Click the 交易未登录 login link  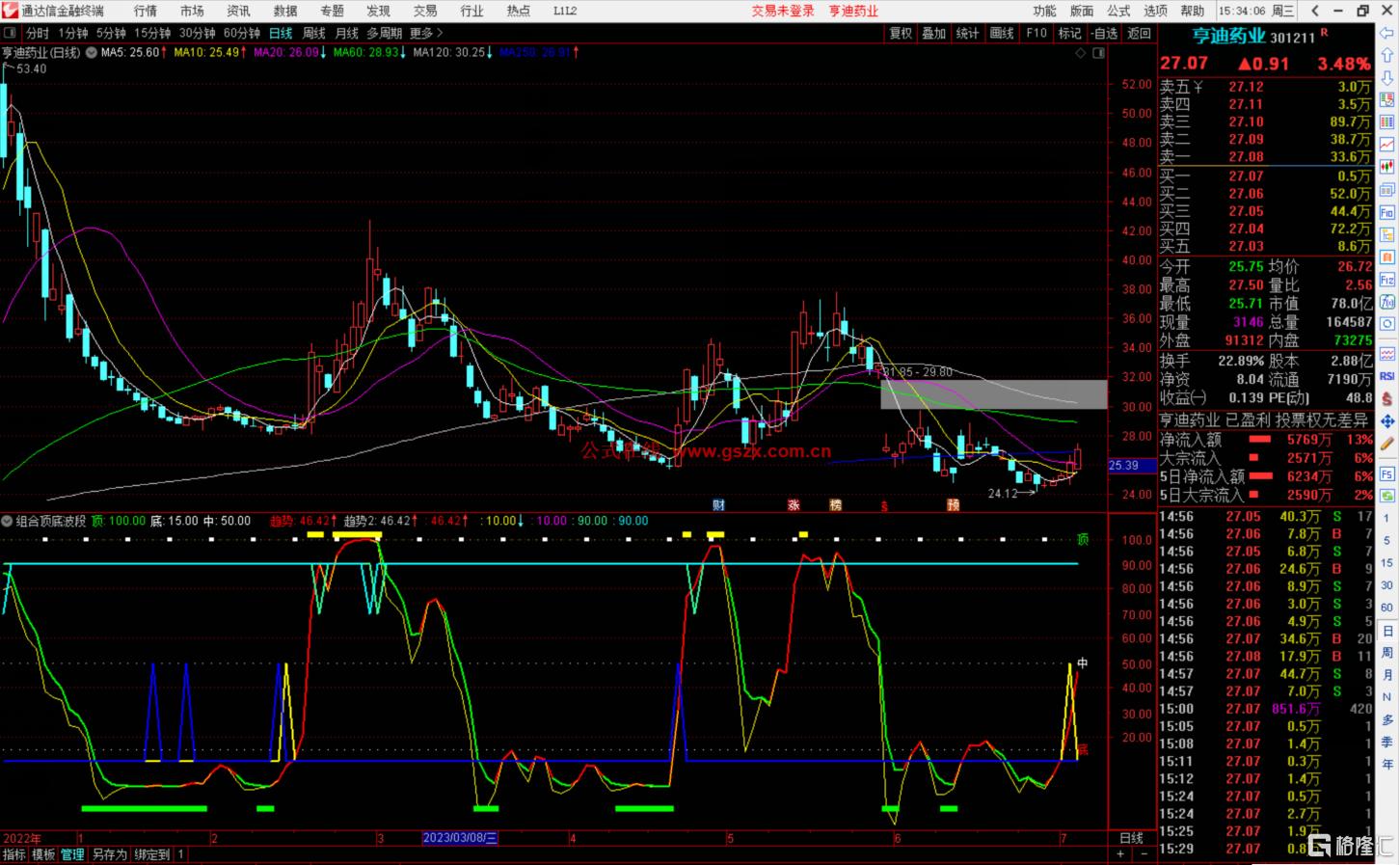click(783, 11)
